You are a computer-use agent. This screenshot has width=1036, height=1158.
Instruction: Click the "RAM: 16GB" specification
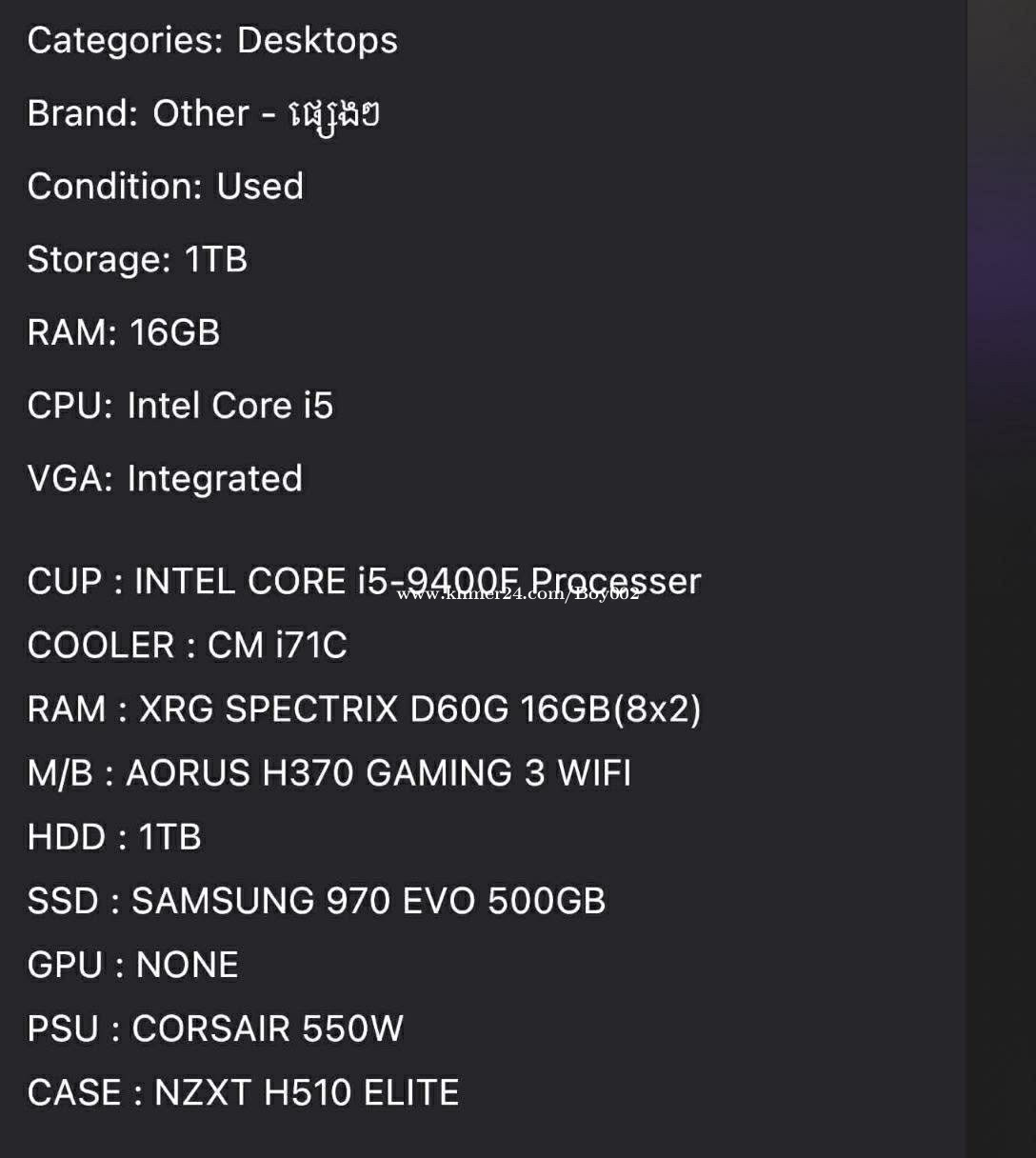[x=124, y=333]
